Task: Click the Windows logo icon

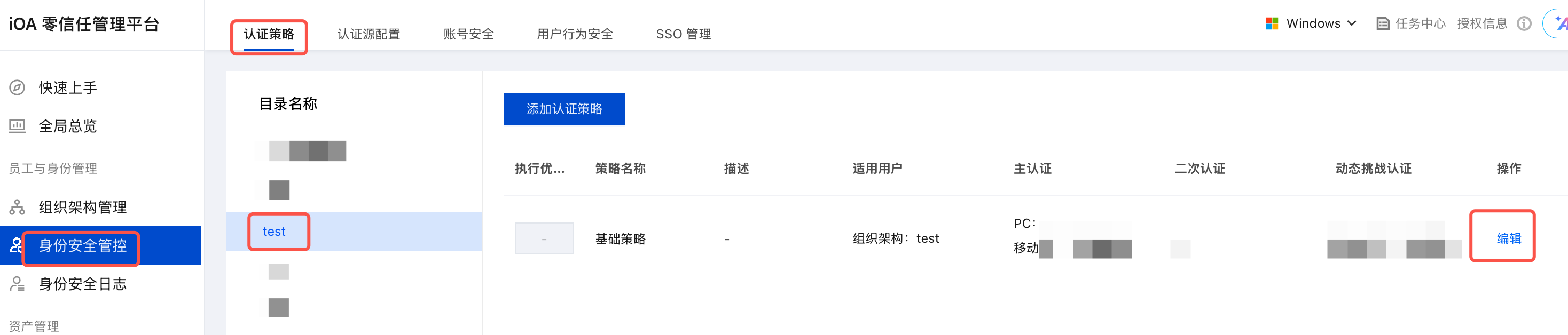Action: point(1272,23)
